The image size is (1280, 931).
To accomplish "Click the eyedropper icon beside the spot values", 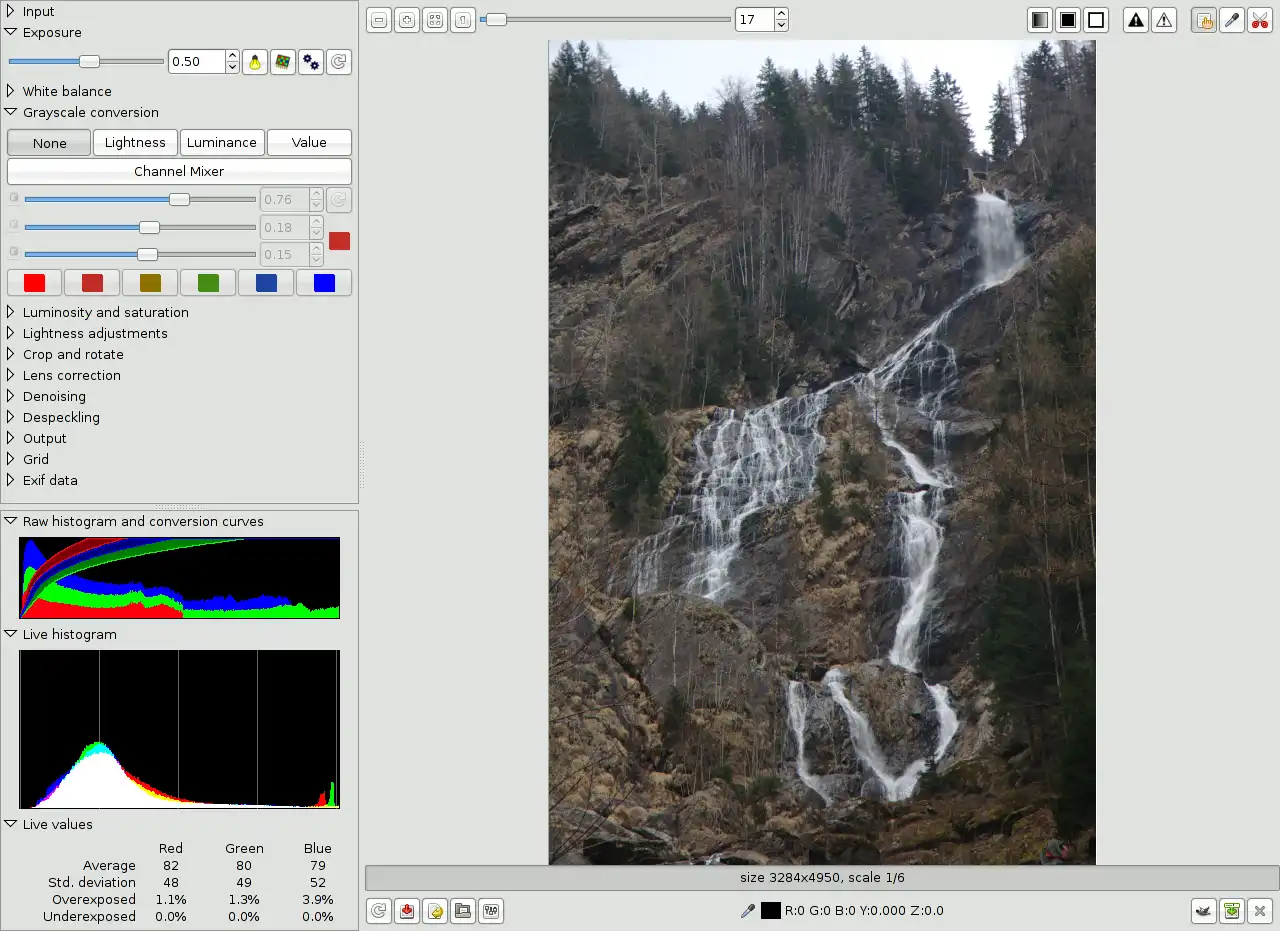I will [x=747, y=911].
